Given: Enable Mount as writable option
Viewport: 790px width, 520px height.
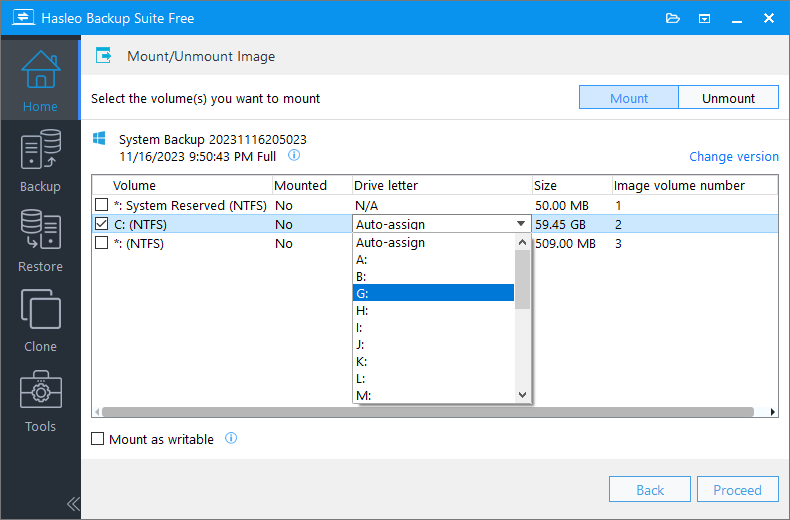Looking at the screenshot, I should [98, 439].
